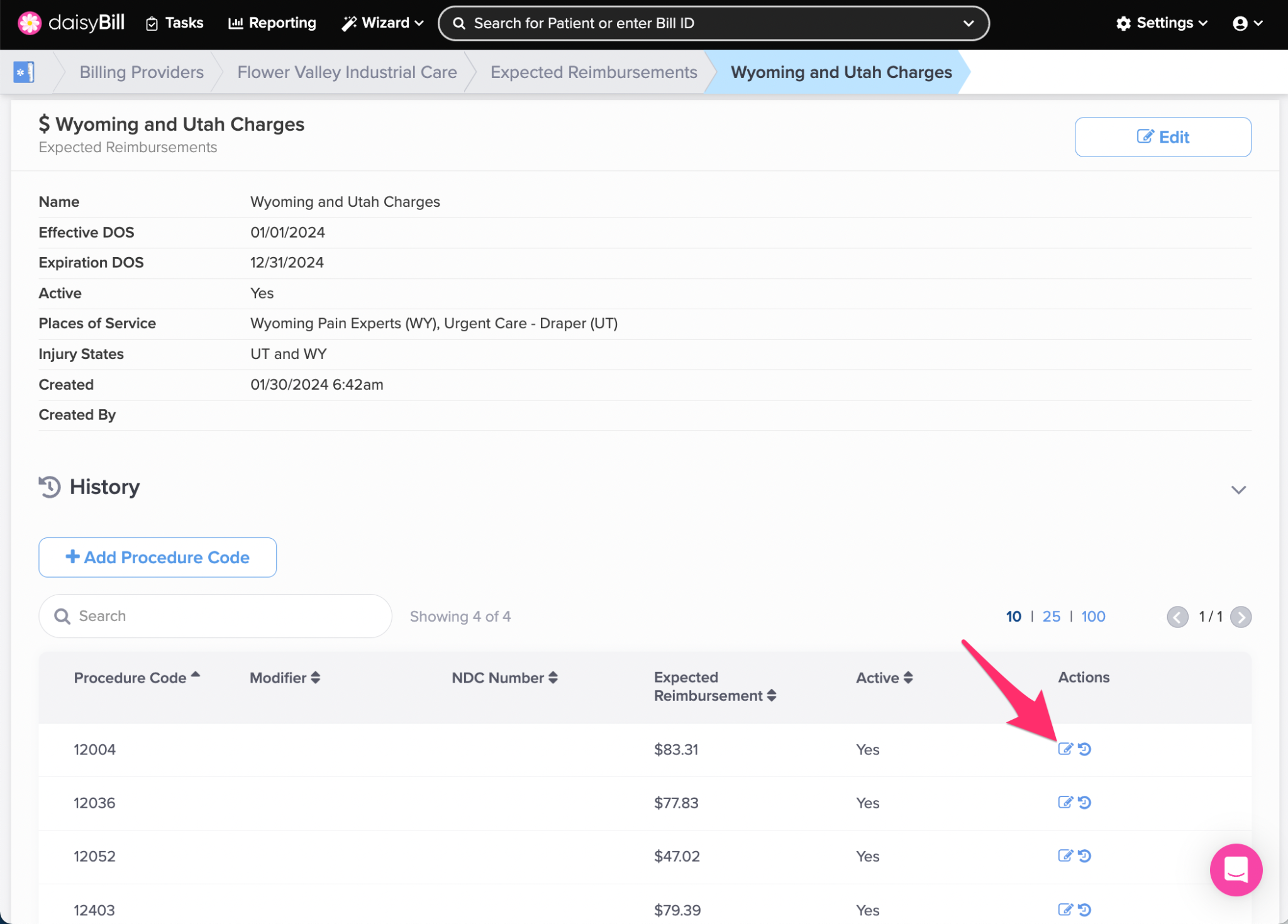Go to next page of results
The image size is (1288, 924).
1241,617
